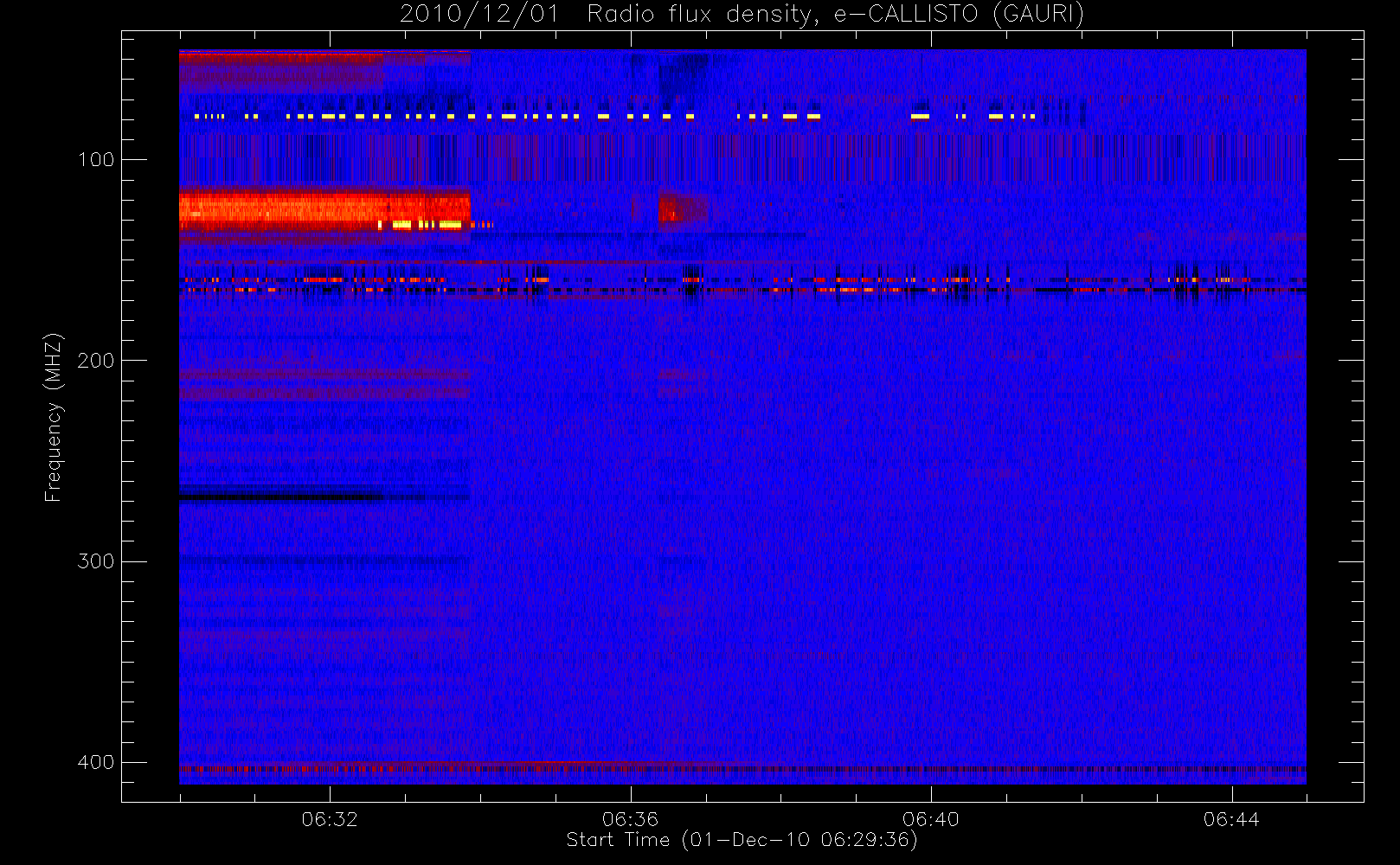The image size is (1400, 865).
Task: Click the 06:40 time tick label
Action: point(931,819)
